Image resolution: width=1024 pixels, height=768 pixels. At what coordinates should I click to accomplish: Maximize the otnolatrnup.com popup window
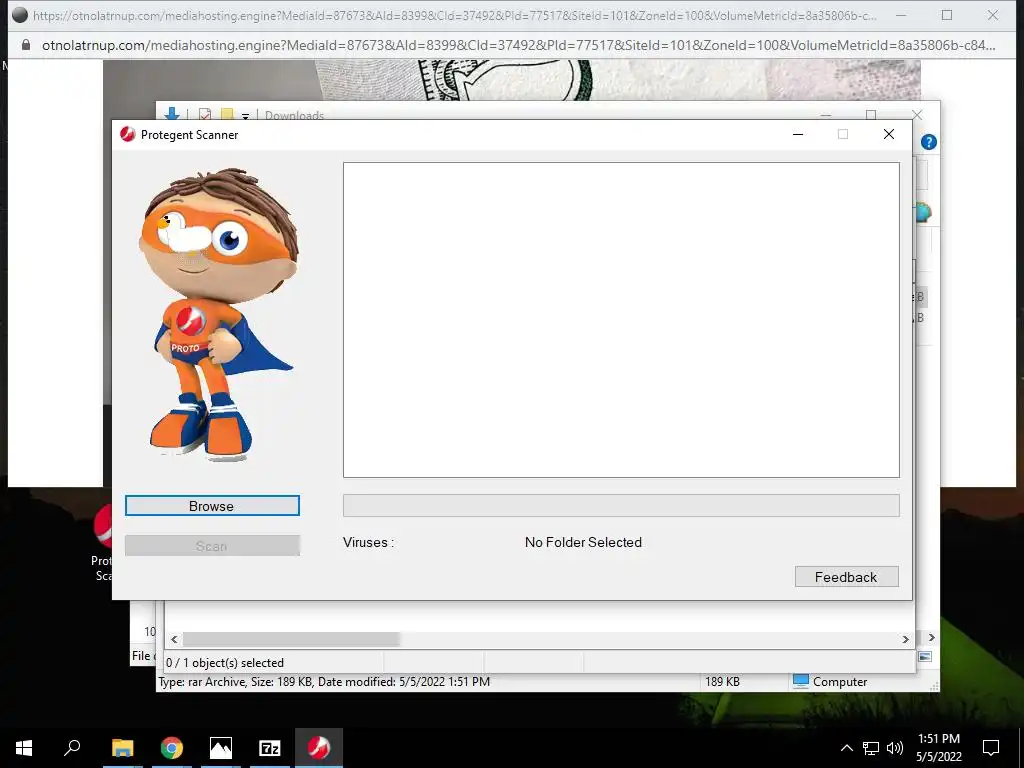pos(947,15)
